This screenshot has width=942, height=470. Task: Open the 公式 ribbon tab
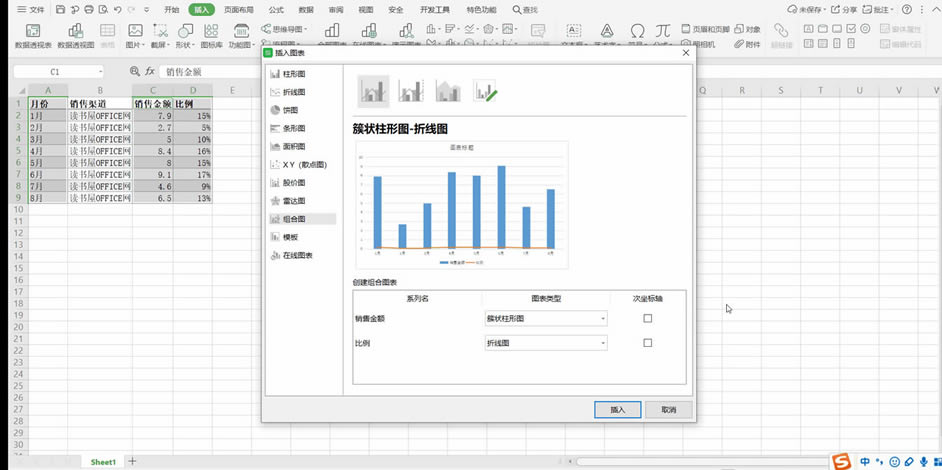(x=276, y=9)
